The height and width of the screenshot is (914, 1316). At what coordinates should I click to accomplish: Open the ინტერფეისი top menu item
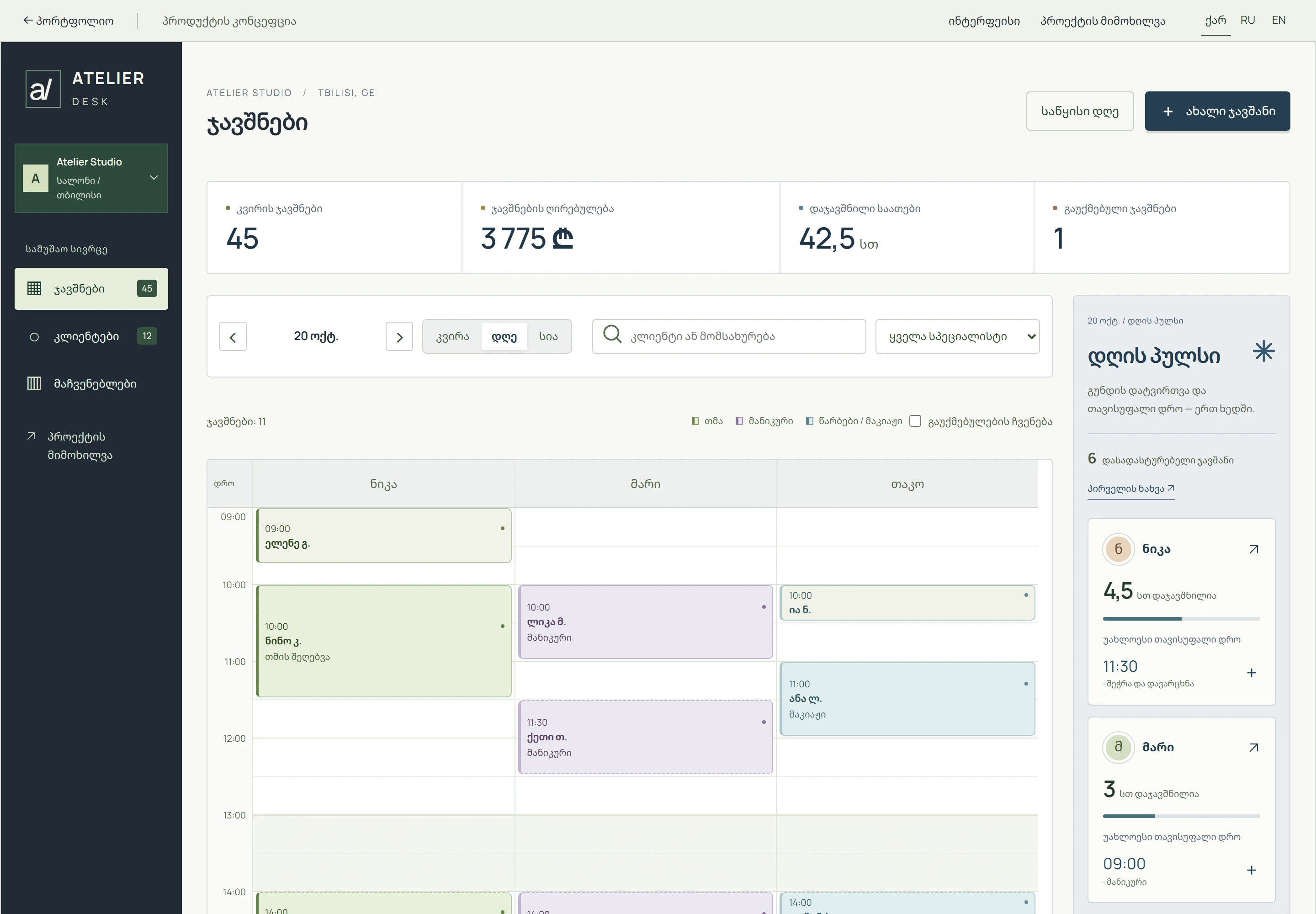tap(983, 21)
